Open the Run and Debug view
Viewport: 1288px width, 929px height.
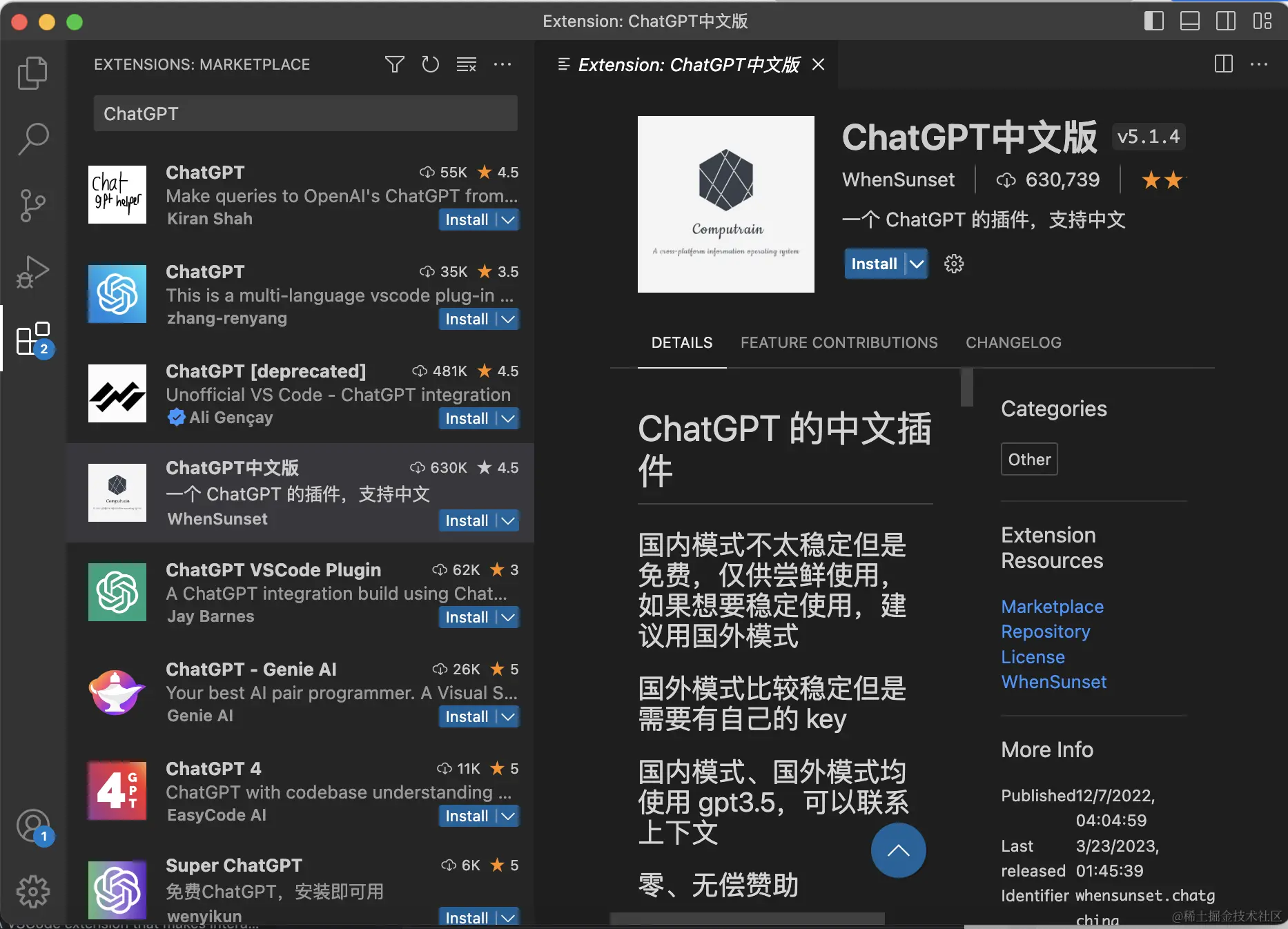tap(32, 272)
